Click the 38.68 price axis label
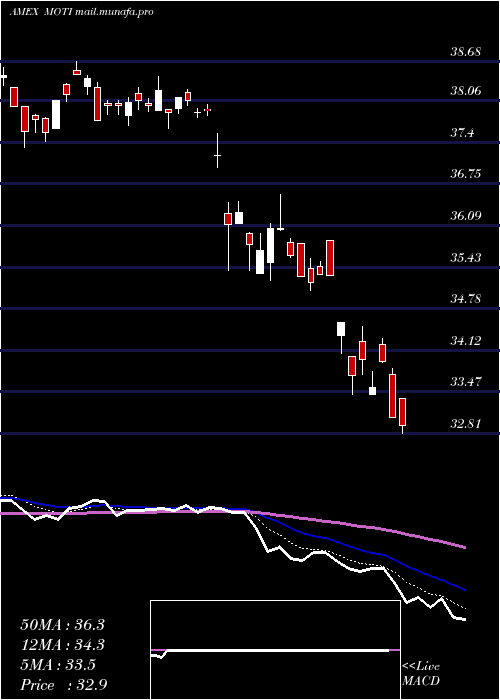Image resolution: width=500 pixels, height=700 pixels. tap(465, 52)
